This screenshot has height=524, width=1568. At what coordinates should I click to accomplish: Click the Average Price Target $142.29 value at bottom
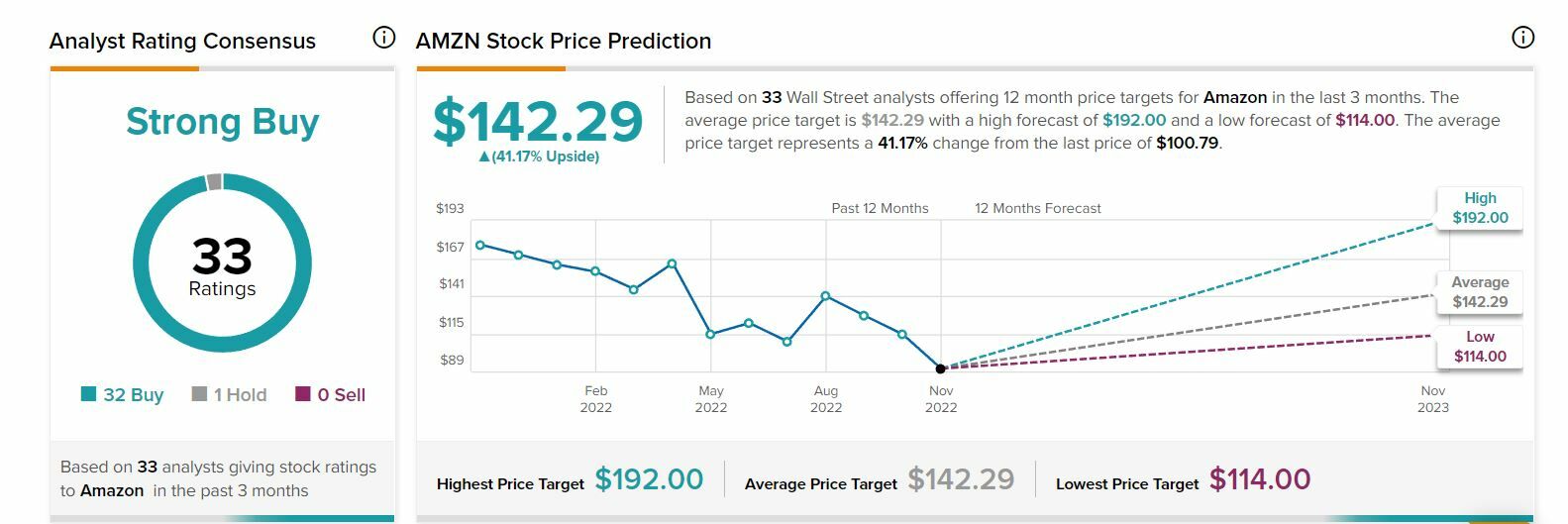click(961, 479)
